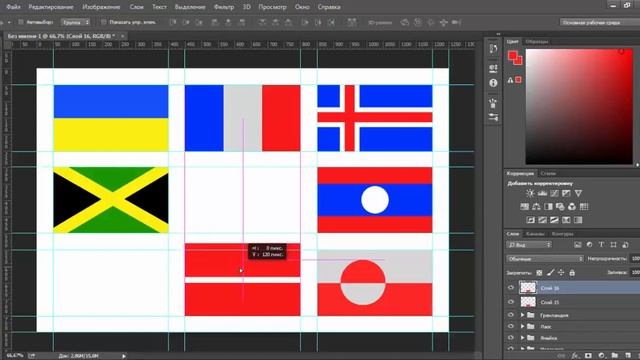Expand the Гренландия layer group
Image resolution: width=640 pixels, height=360 pixels.
tap(522, 315)
